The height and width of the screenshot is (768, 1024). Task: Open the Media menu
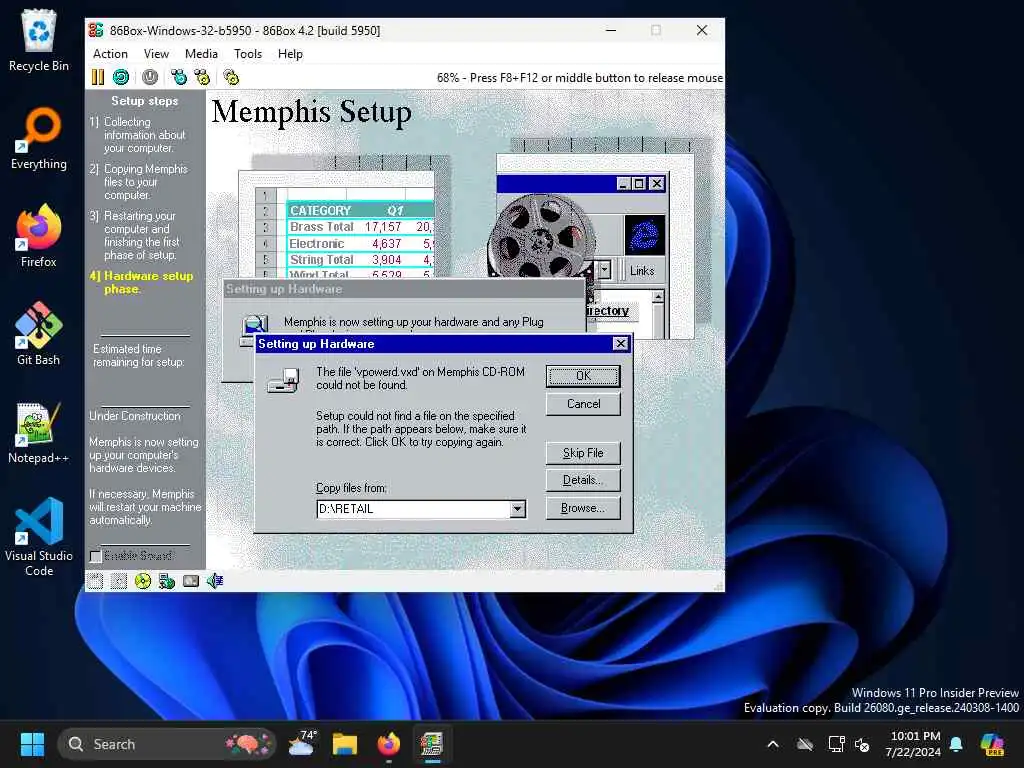click(x=201, y=54)
